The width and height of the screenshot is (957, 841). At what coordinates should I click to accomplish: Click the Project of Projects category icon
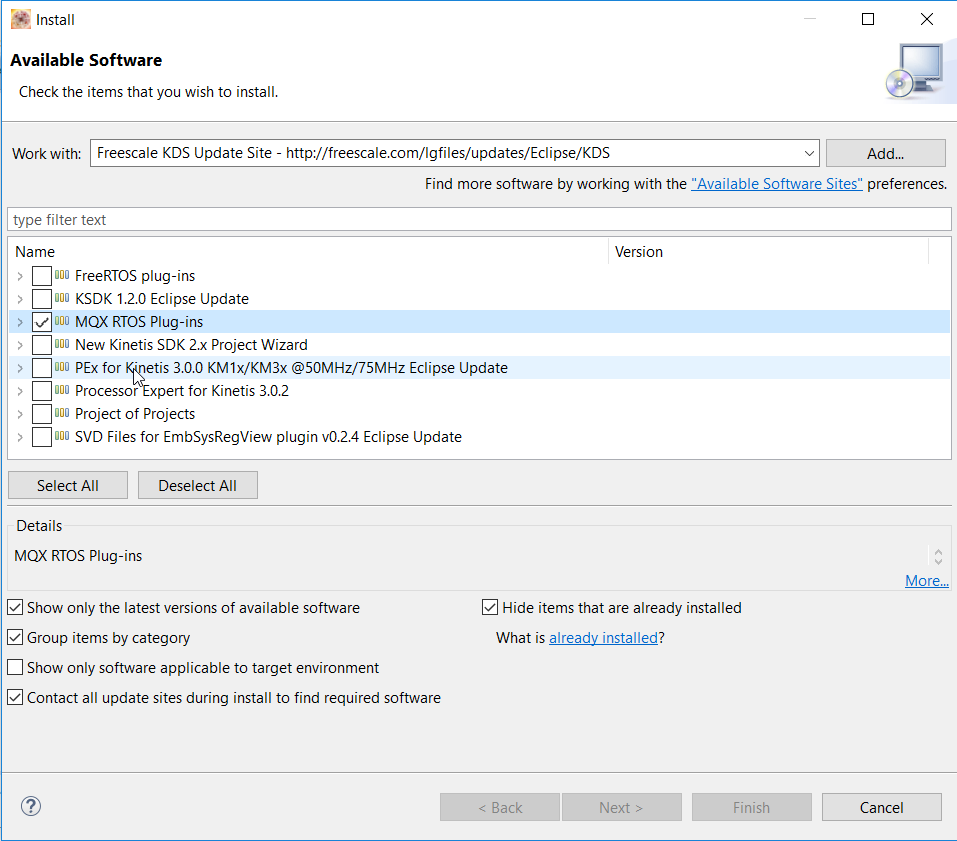click(x=62, y=414)
